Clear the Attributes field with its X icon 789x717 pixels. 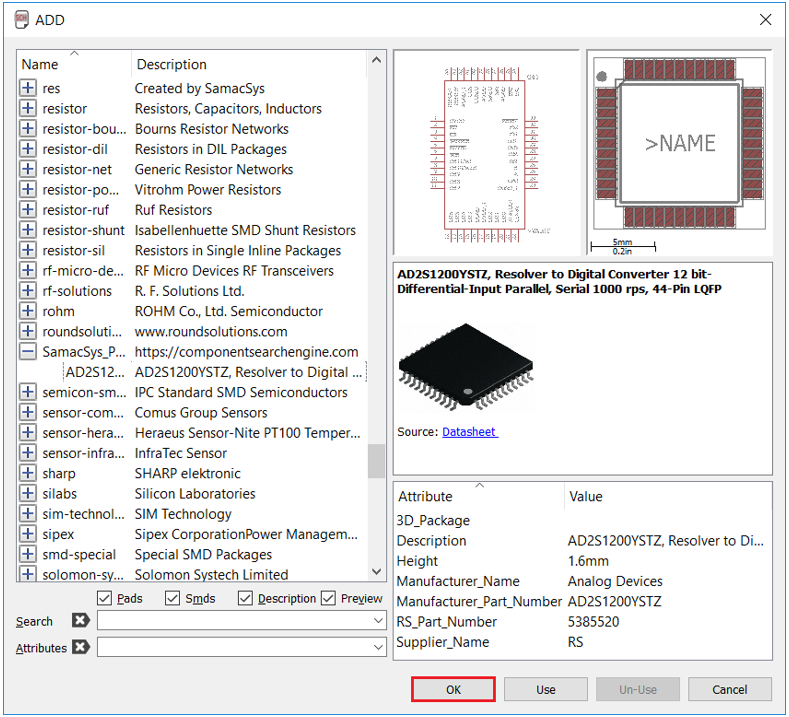coord(81,647)
